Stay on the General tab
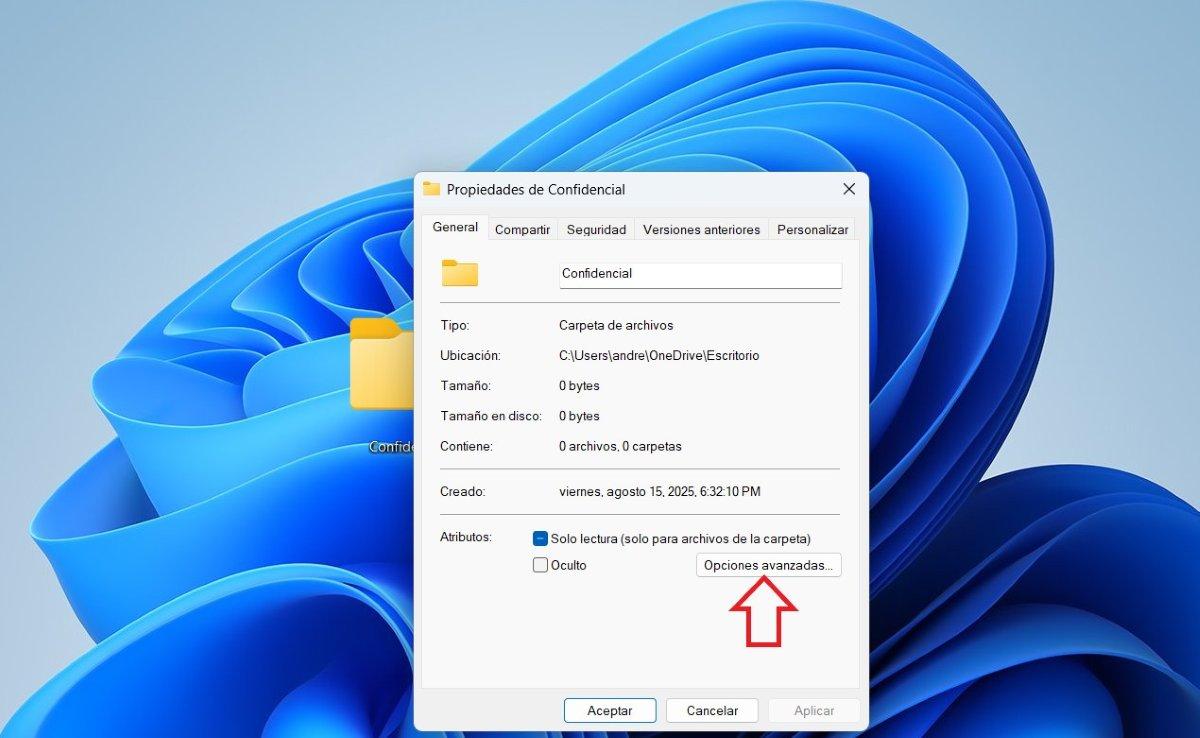This screenshot has height=738, width=1200. 454,227
